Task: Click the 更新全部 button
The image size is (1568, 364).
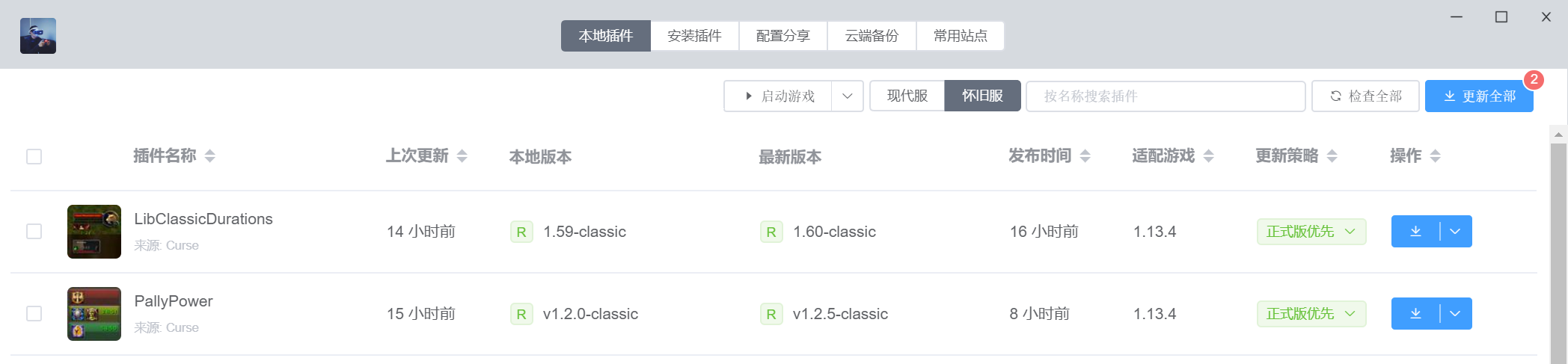Action: tap(1479, 96)
